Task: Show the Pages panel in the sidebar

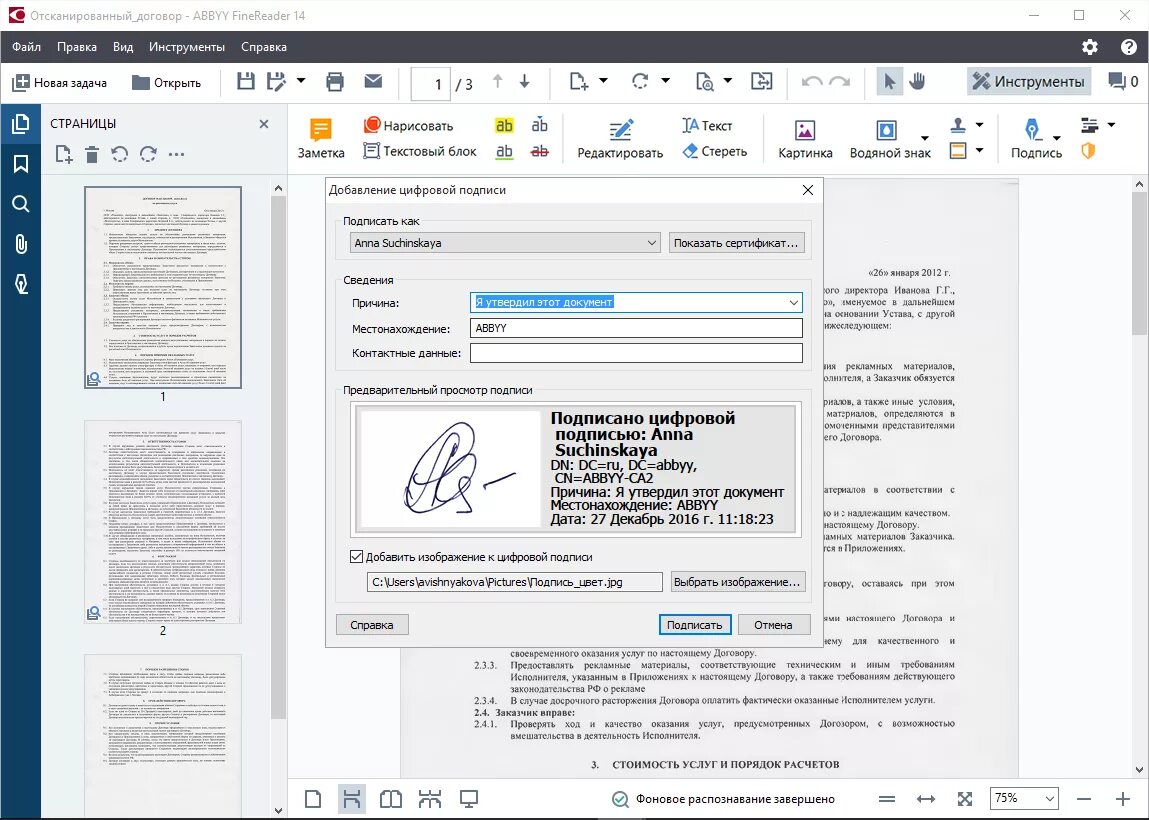Action: pos(21,124)
